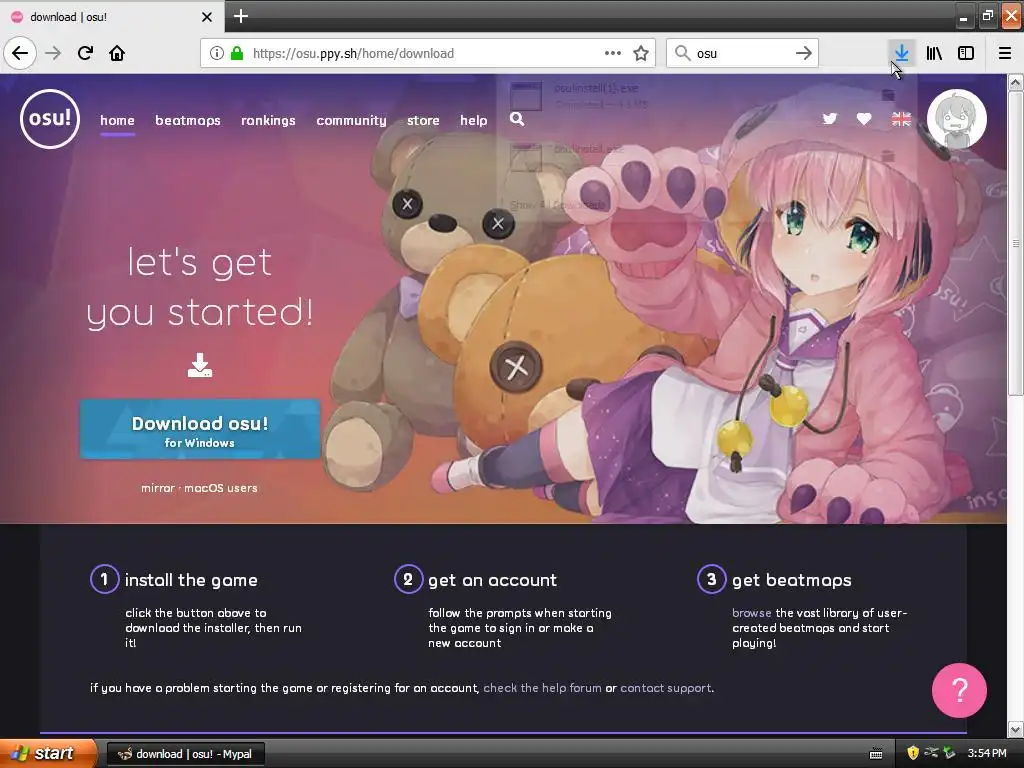The width and height of the screenshot is (1024, 768).
Task: Click the osu! logo
Action: [x=50, y=119]
